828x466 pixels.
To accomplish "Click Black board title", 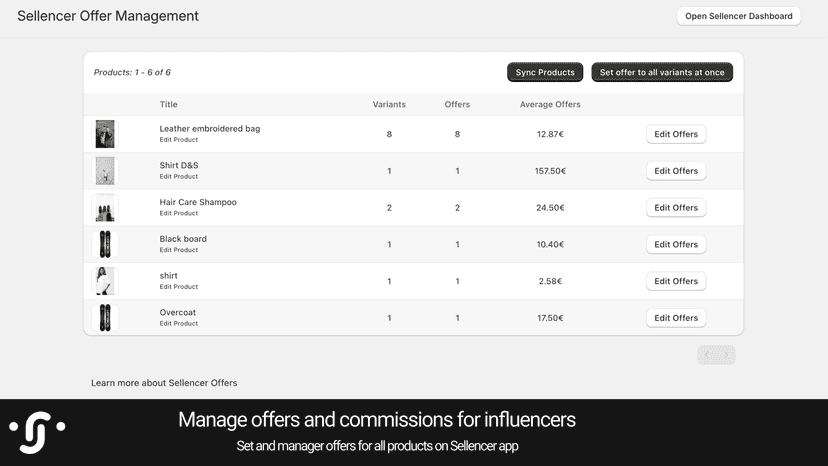I will point(183,239).
